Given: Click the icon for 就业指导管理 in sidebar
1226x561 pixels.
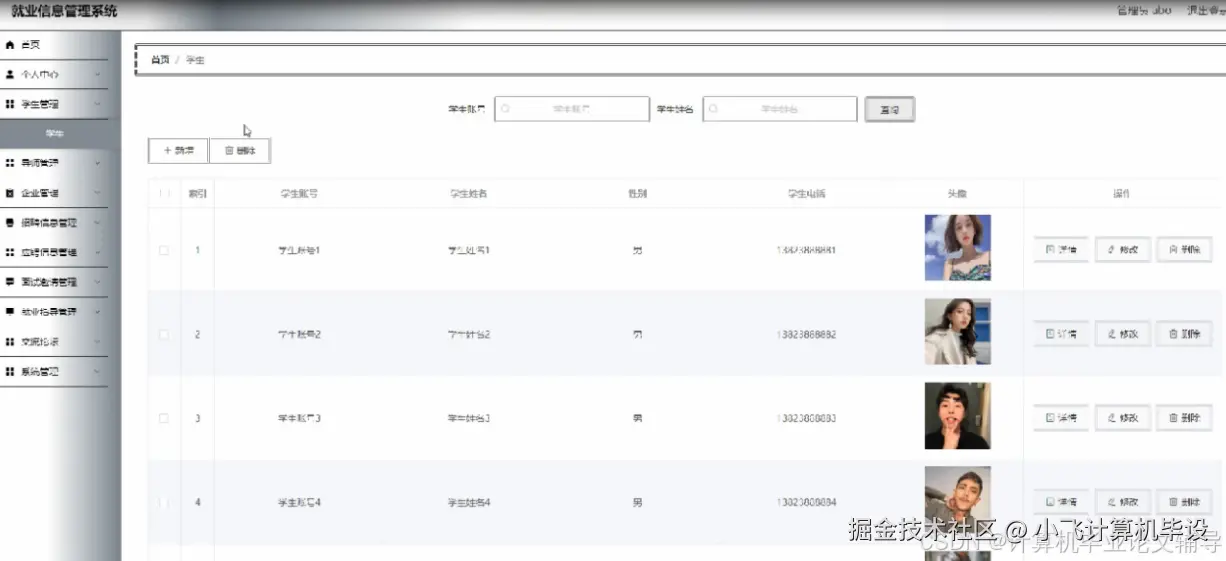Looking at the screenshot, I should coord(10,311).
